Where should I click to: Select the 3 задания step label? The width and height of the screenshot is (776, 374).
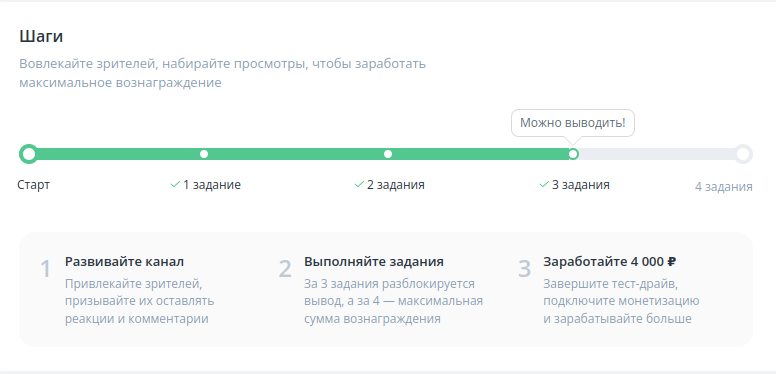[581, 185]
